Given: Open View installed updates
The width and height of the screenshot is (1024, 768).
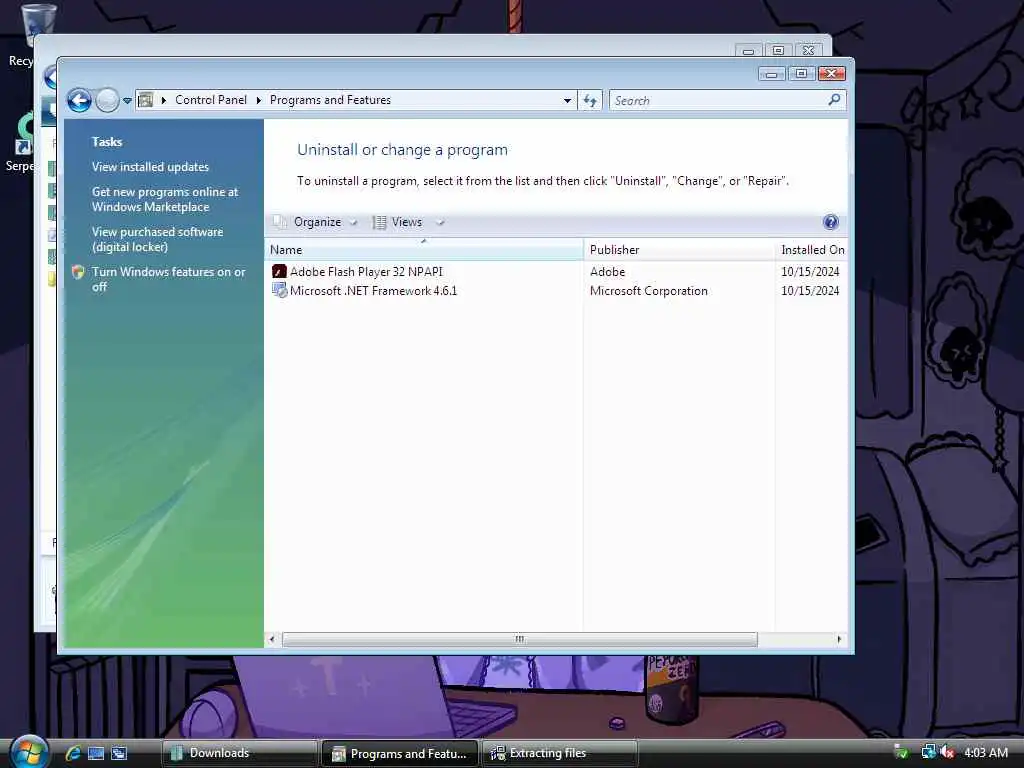Looking at the screenshot, I should [x=150, y=167].
